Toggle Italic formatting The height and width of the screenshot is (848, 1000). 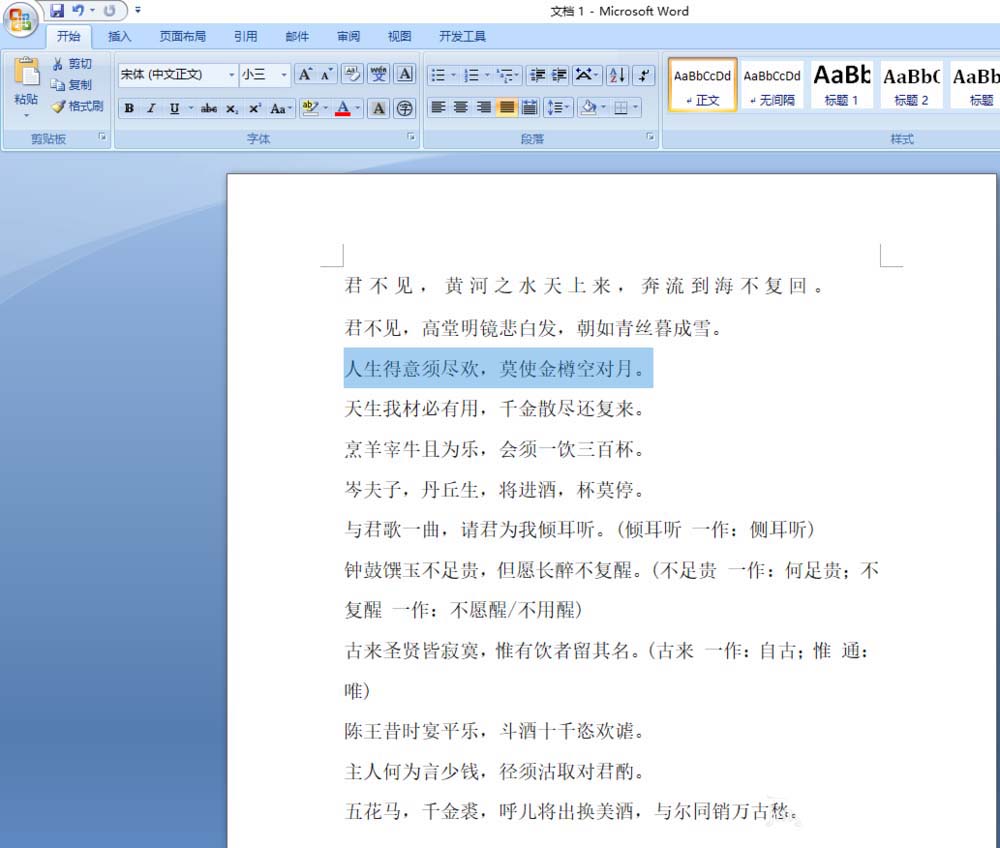(x=151, y=108)
